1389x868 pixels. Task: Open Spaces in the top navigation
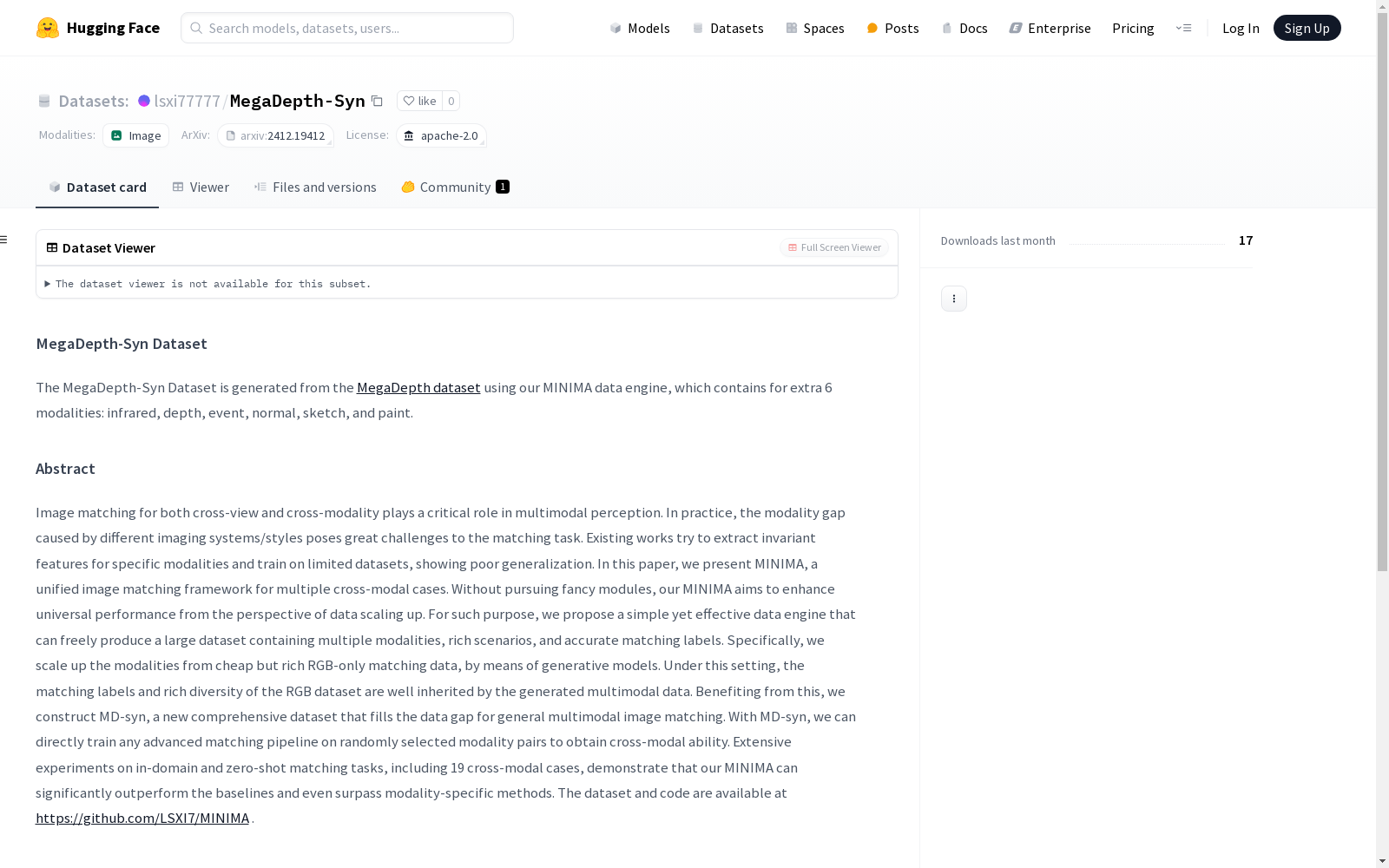[x=815, y=28]
